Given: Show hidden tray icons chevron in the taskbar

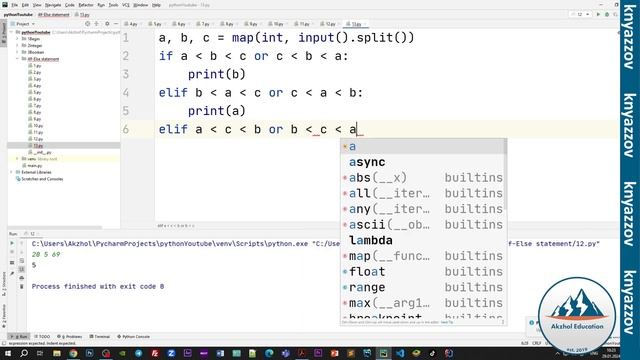Looking at the screenshot, I should click(x=558, y=353).
